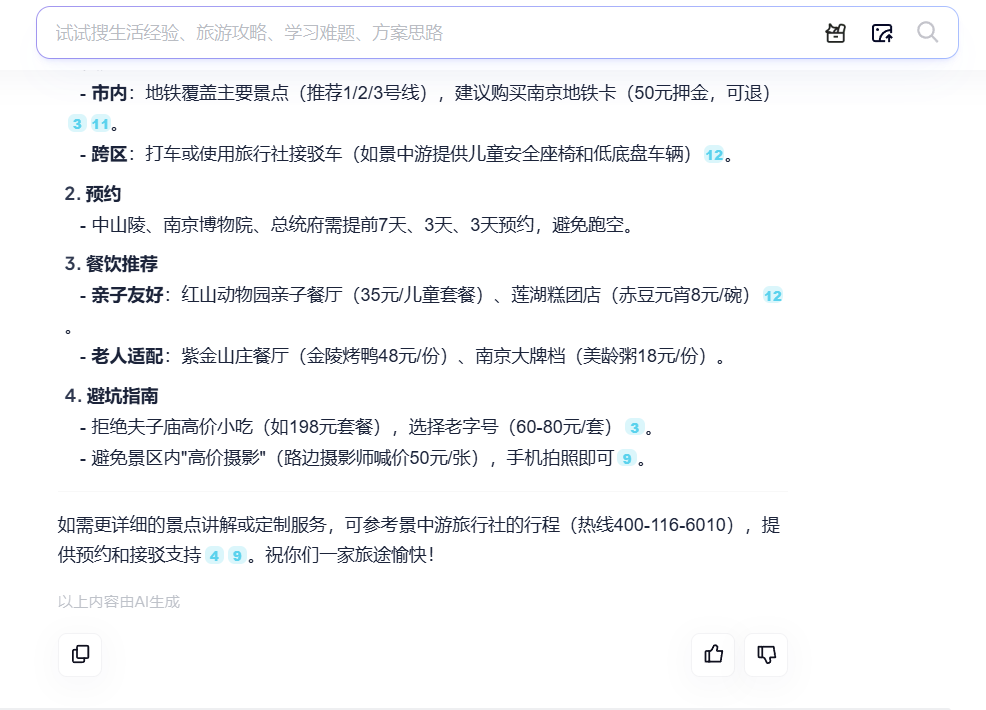Image resolution: width=986 pixels, height=710 pixels.
Task: Open citation 4 in the closing paragraph
Action: [x=212, y=556]
